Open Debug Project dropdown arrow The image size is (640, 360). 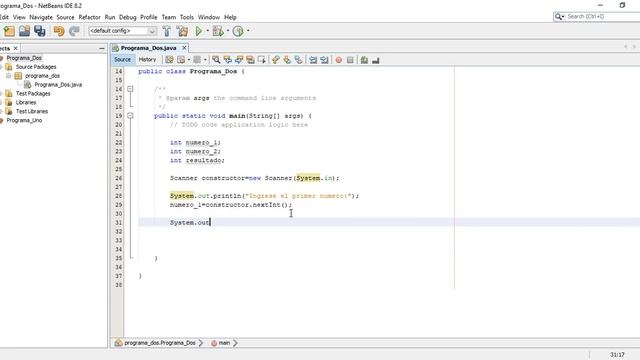coord(228,31)
